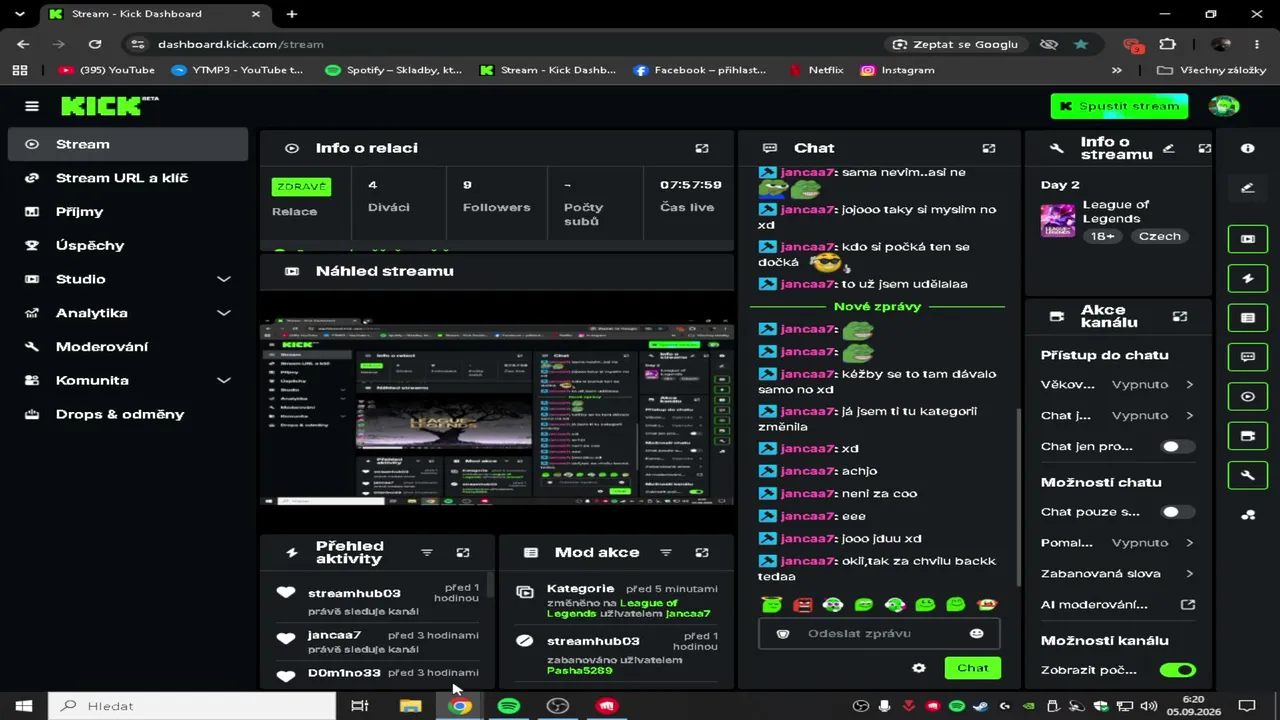Toggle channel actions card widget in right sidebar
The height and width of the screenshot is (720, 1280).
1248,436
